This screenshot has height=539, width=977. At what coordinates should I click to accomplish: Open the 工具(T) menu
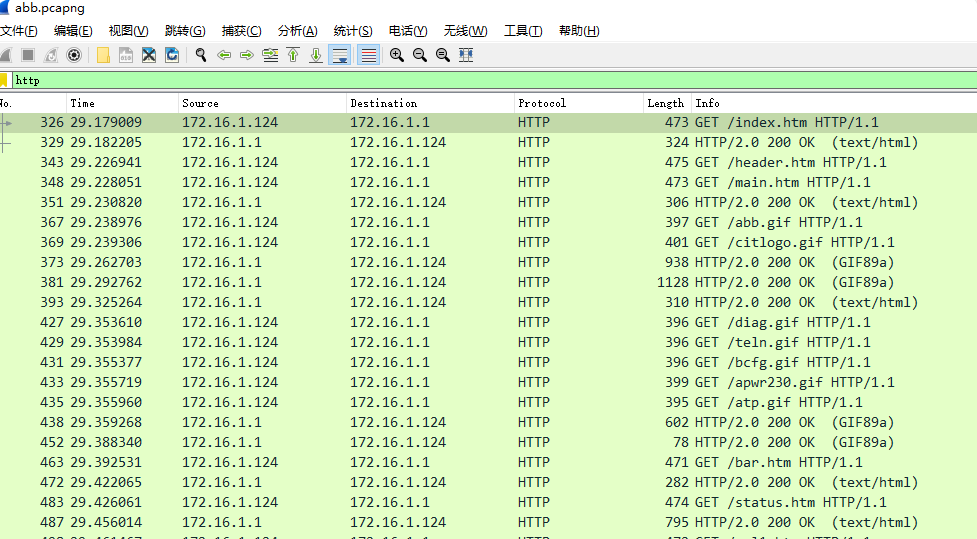click(523, 31)
